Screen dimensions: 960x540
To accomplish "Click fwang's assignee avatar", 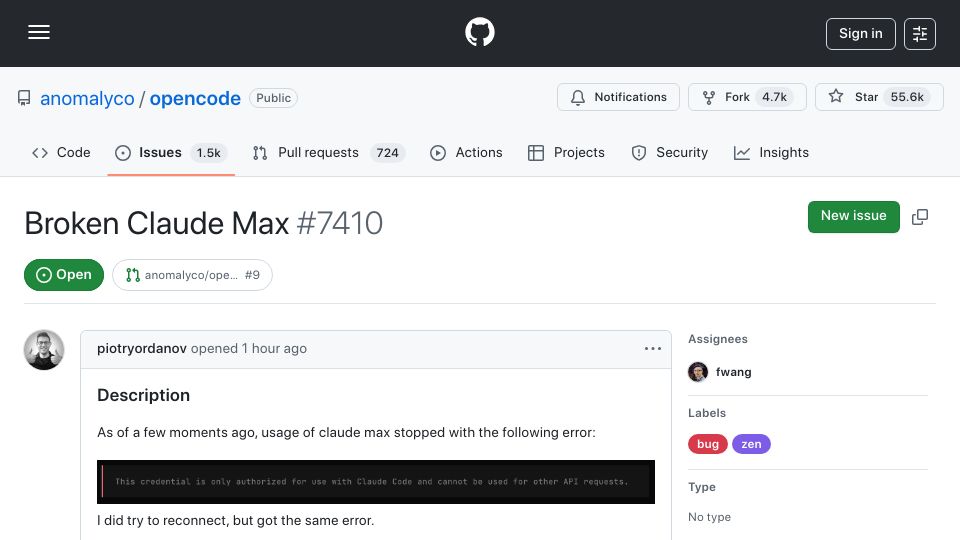I will [x=698, y=372].
